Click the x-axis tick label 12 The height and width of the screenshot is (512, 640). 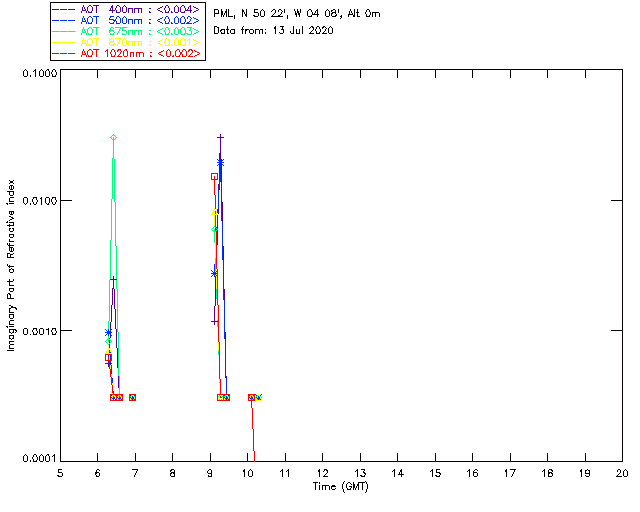pyautogui.click(x=322, y=473)
